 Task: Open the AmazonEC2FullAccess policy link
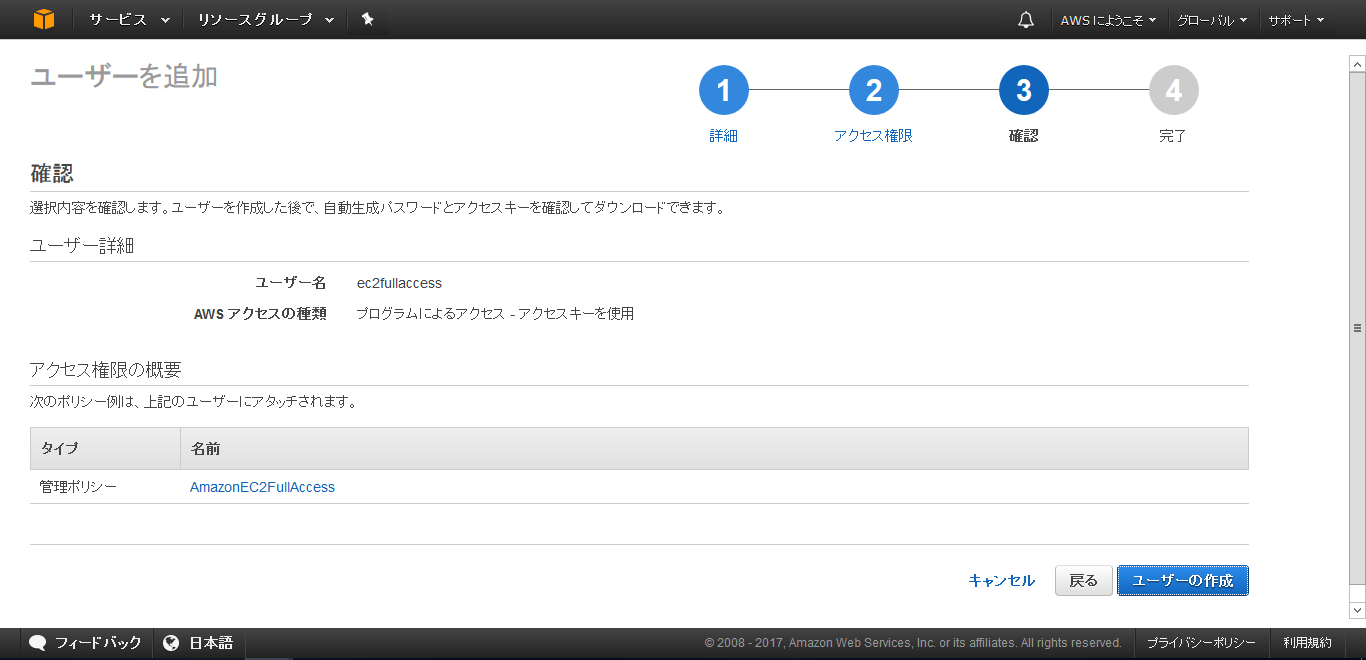click(262, 487)
